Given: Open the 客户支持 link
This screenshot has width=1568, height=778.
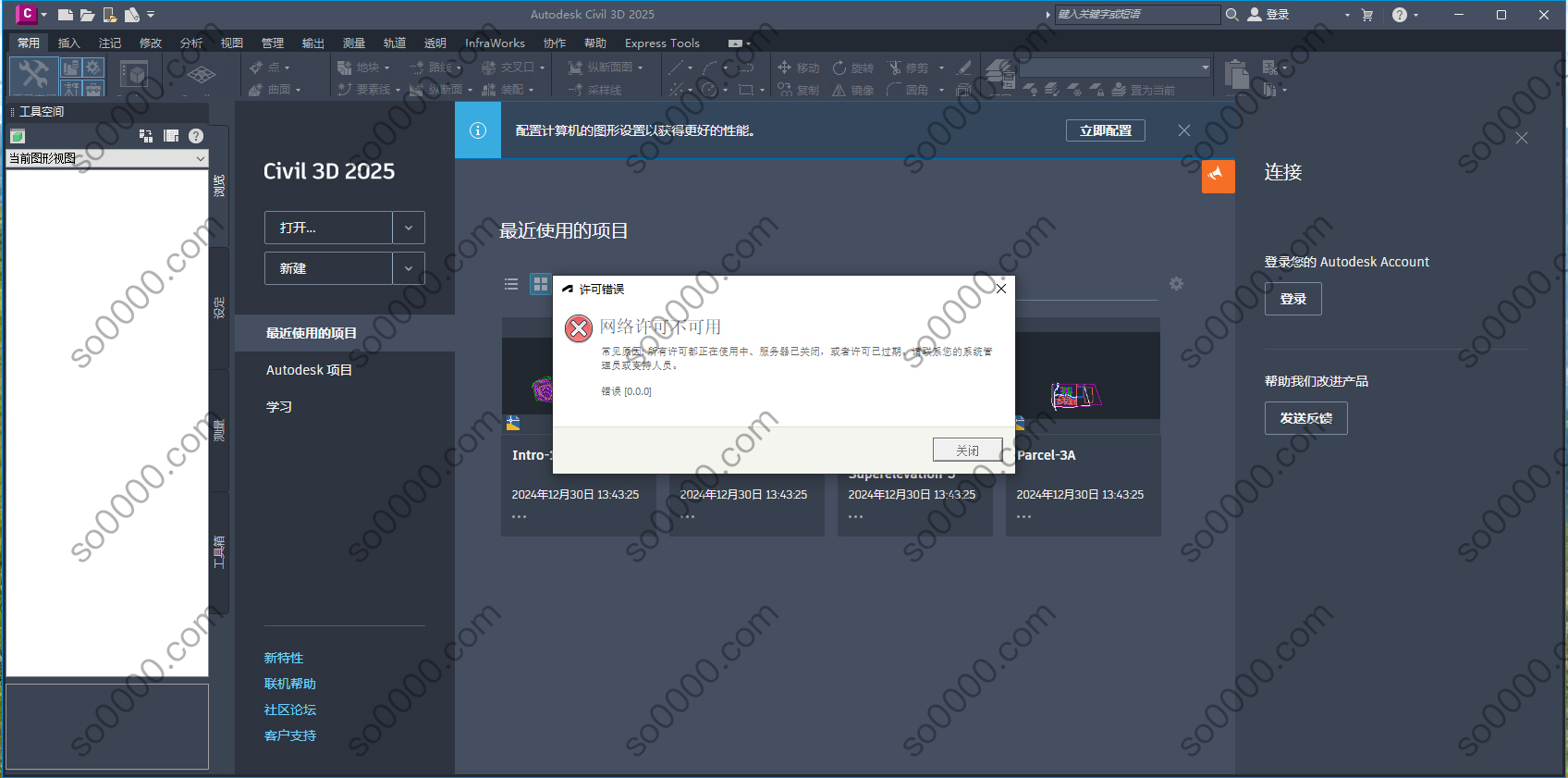Looking at the screenshot, I should click(x=290, y=735).
